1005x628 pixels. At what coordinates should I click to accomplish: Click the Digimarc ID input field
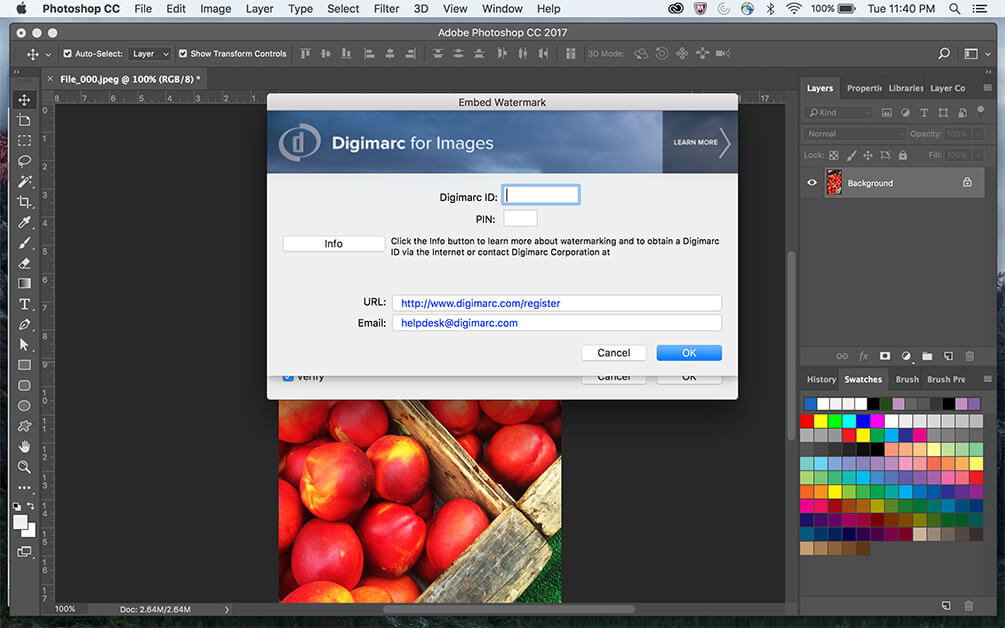(541, 195)
